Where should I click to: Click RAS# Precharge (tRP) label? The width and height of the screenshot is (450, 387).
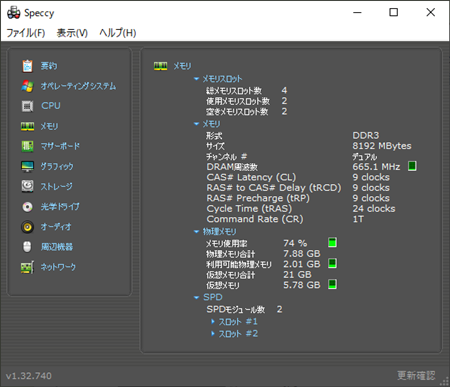click(x=258, y=198)
